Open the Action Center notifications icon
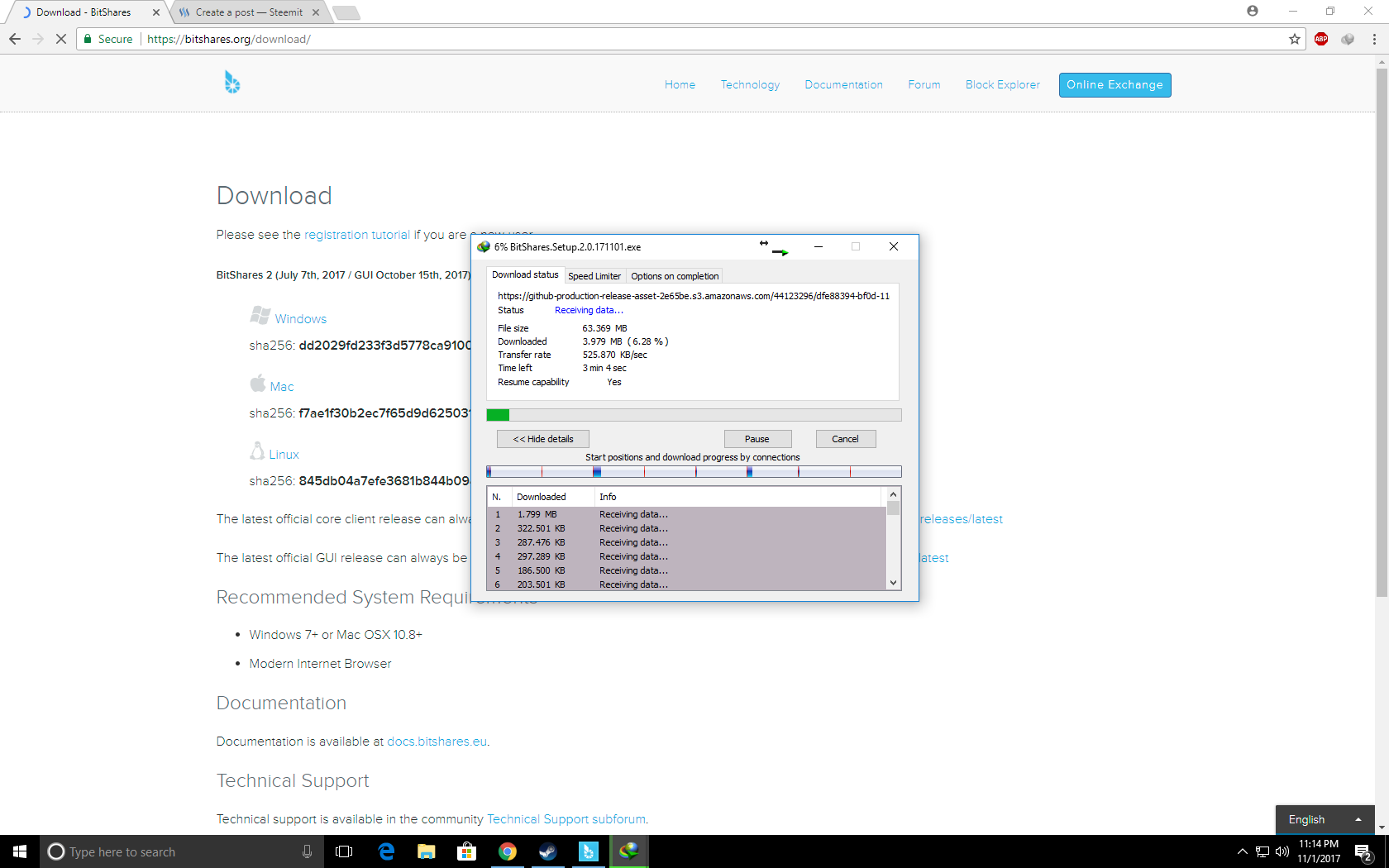Viewport: 1389px width, 868px height. coord(1364,852)
